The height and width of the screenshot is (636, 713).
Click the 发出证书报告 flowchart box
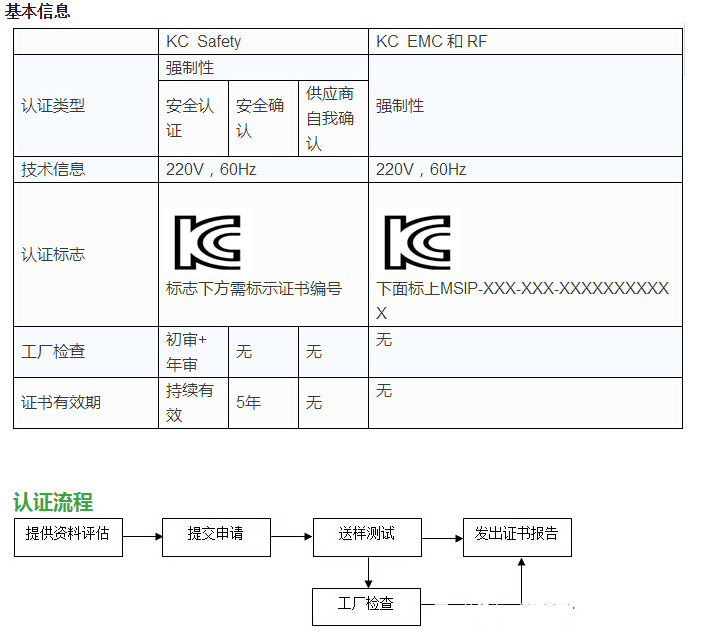(x=516, y=534)
